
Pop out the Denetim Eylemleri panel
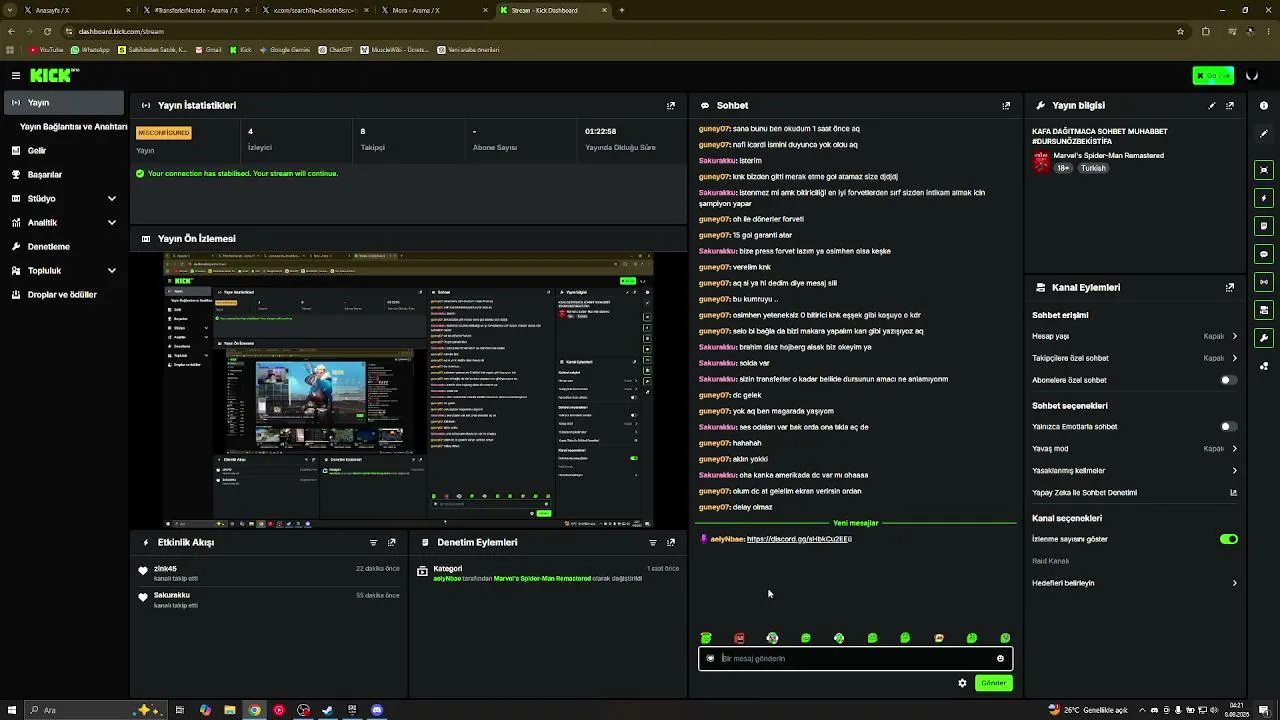click(x=671, y=542)
